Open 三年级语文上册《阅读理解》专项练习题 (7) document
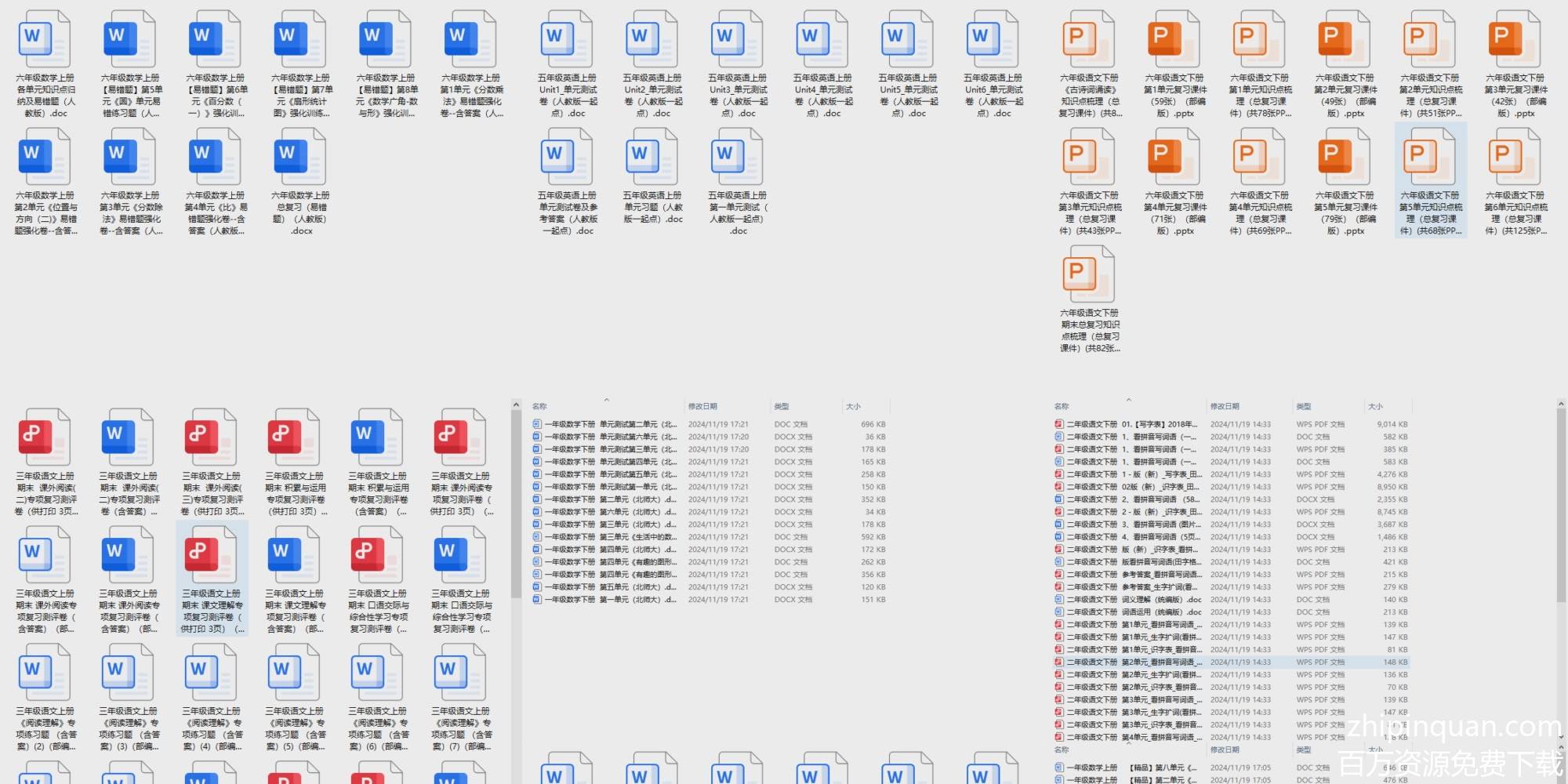This screenshot has height=784, width=1568. [460, 673]
